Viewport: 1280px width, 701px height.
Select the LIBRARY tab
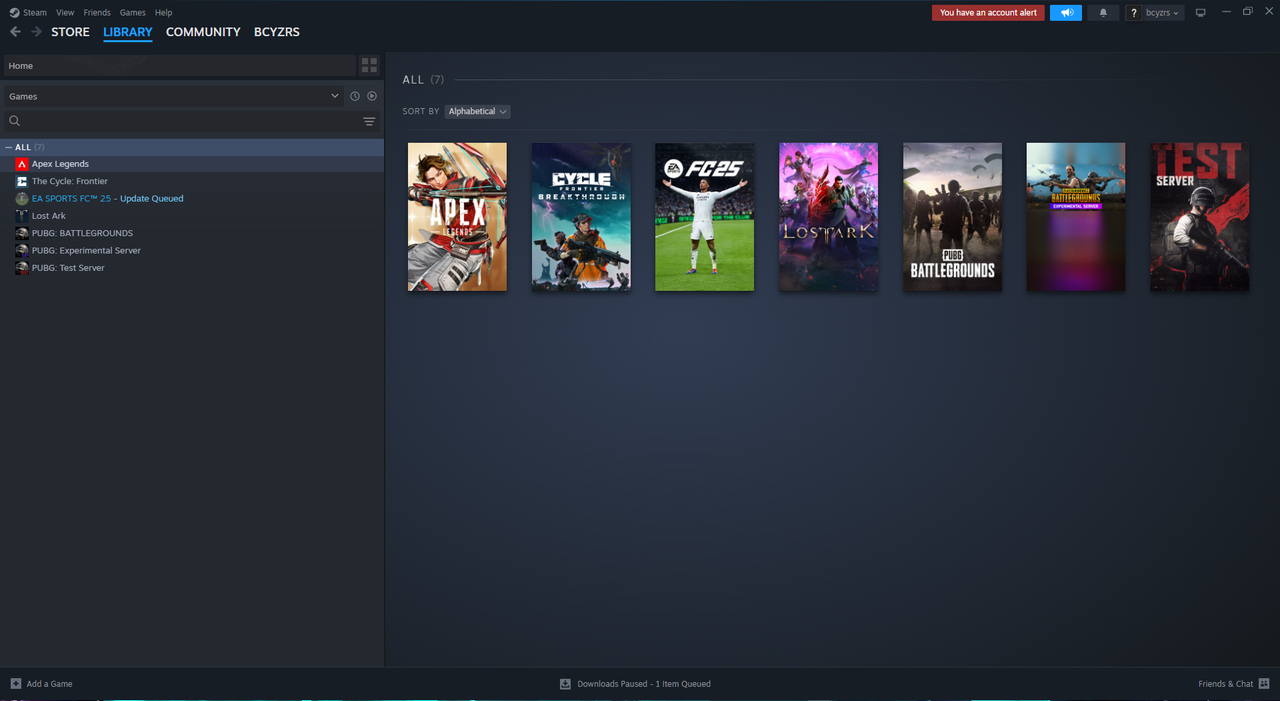point(128,32)
